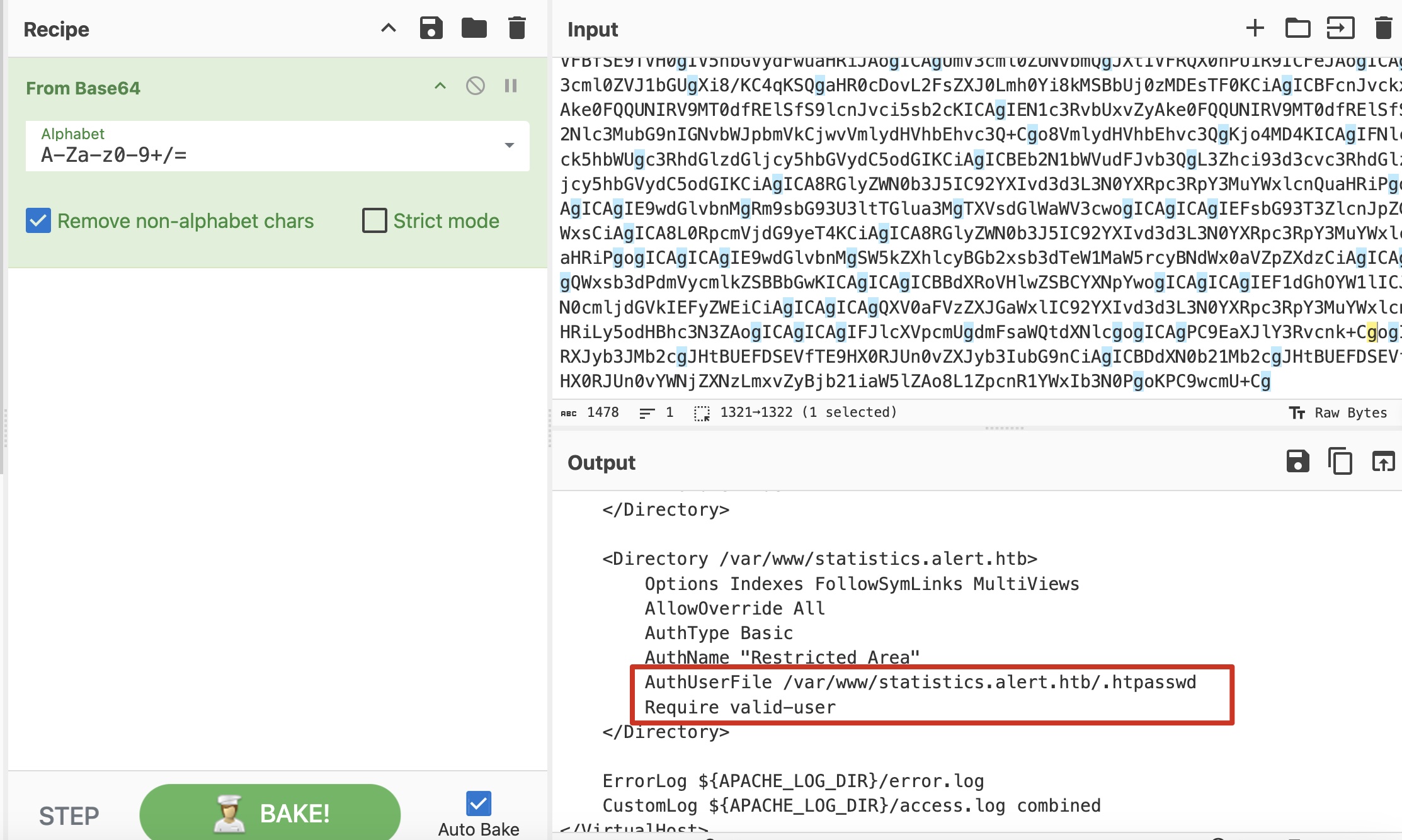
Task: Clear the input with the trash icon
Action: pyautogui.click(x=1383, y=28)
